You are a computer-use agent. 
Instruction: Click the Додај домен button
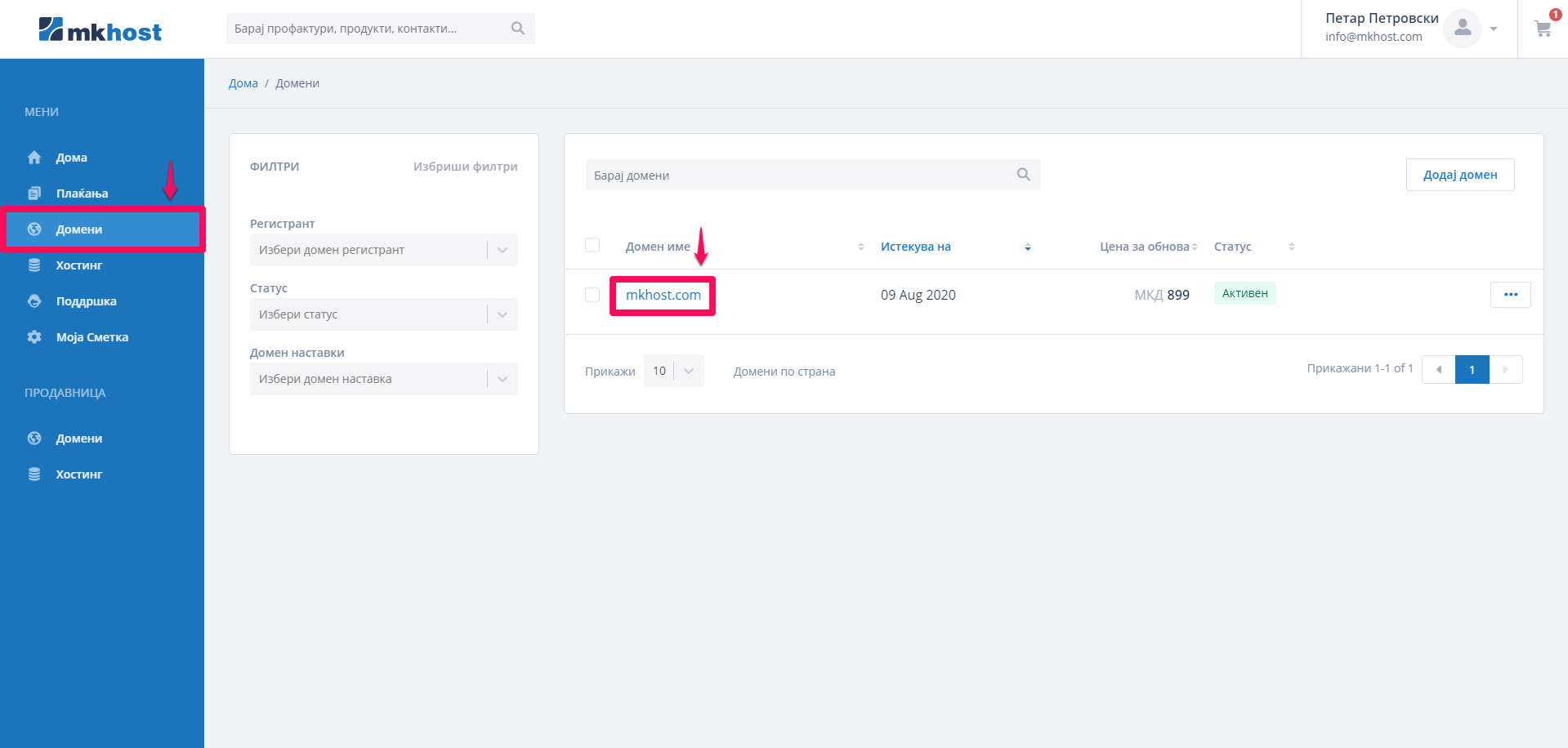coord(1459,175)
